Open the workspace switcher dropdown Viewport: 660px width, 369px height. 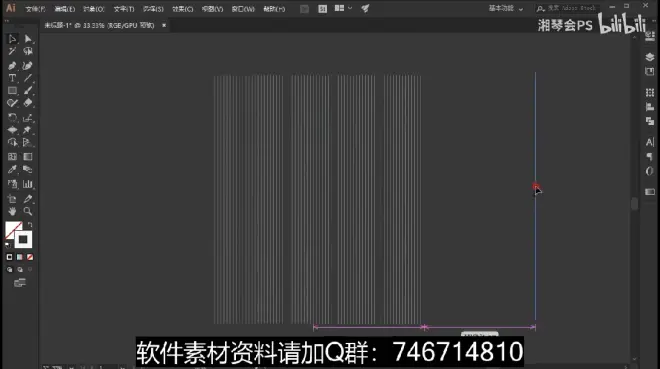[506, 8]
